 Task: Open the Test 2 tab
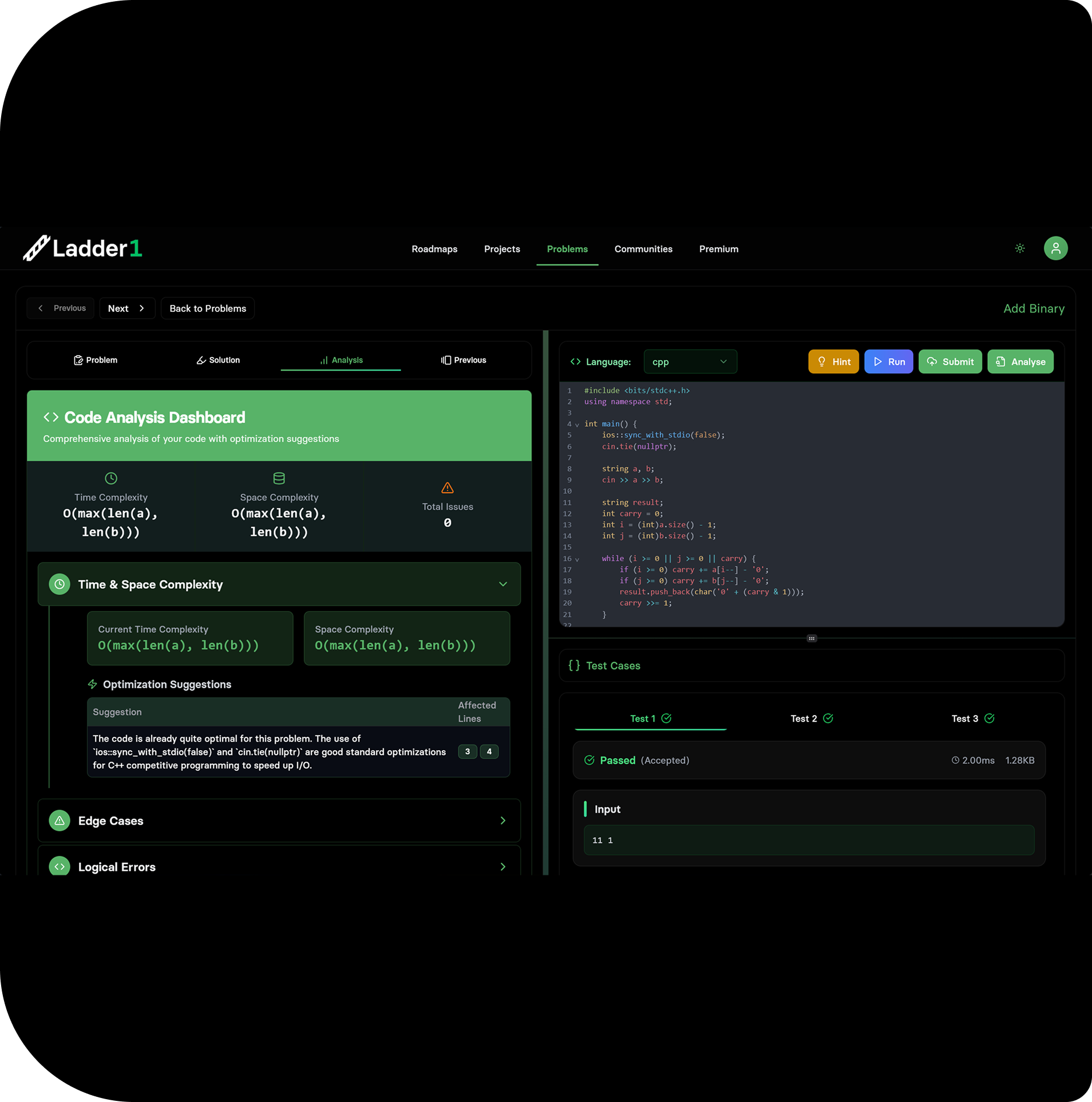810,718
